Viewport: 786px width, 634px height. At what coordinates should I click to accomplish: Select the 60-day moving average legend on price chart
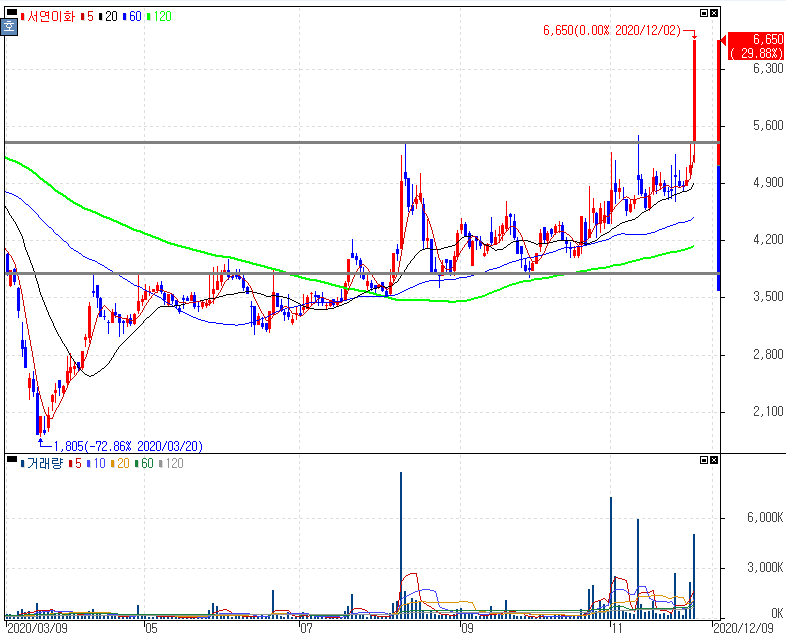(x=132, y=17)
